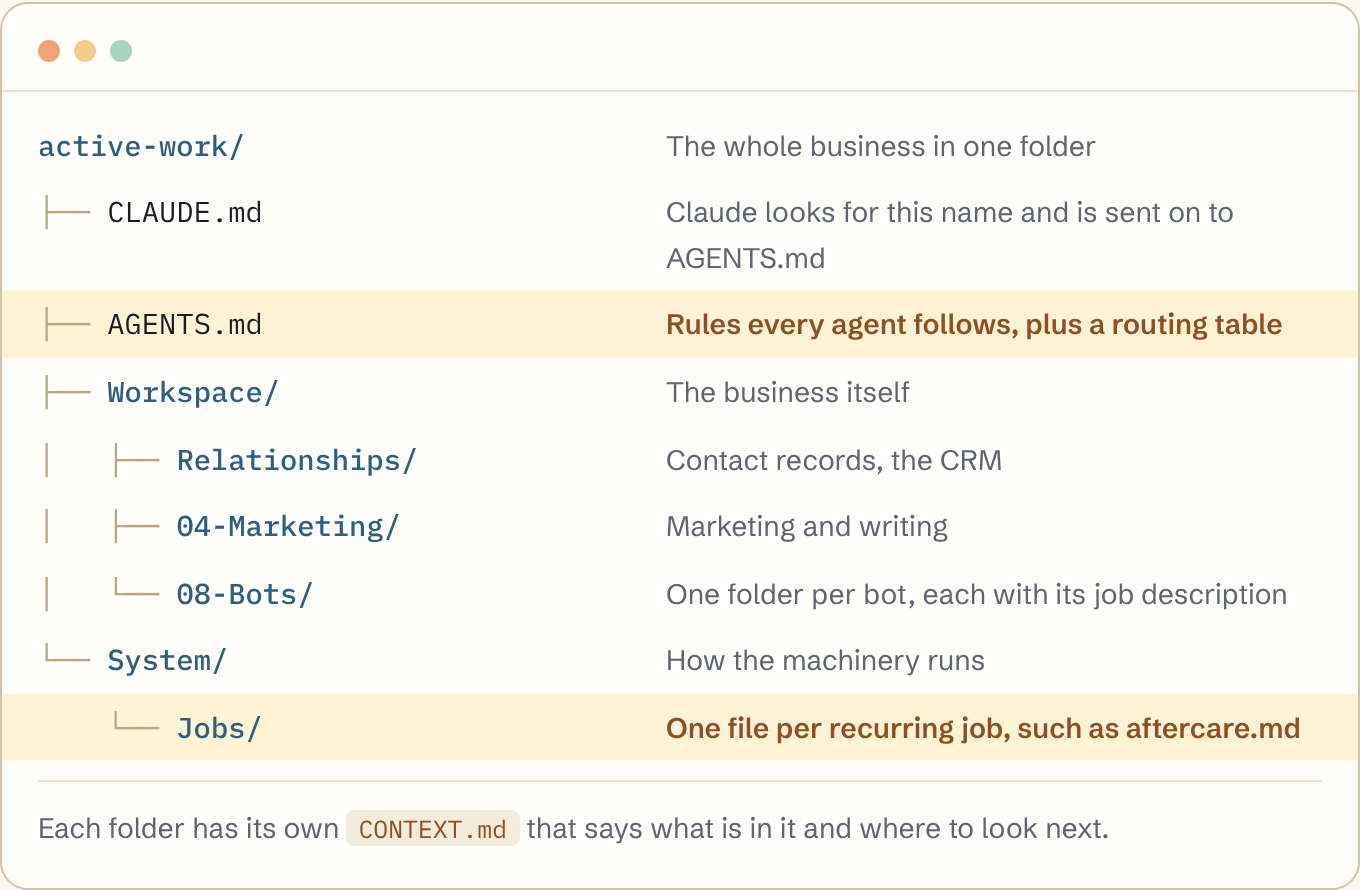The height and width of the screenshot is (890, 1360).
Task: Click the text "Contact records, the CRM"
Action: tap(834, 460)
